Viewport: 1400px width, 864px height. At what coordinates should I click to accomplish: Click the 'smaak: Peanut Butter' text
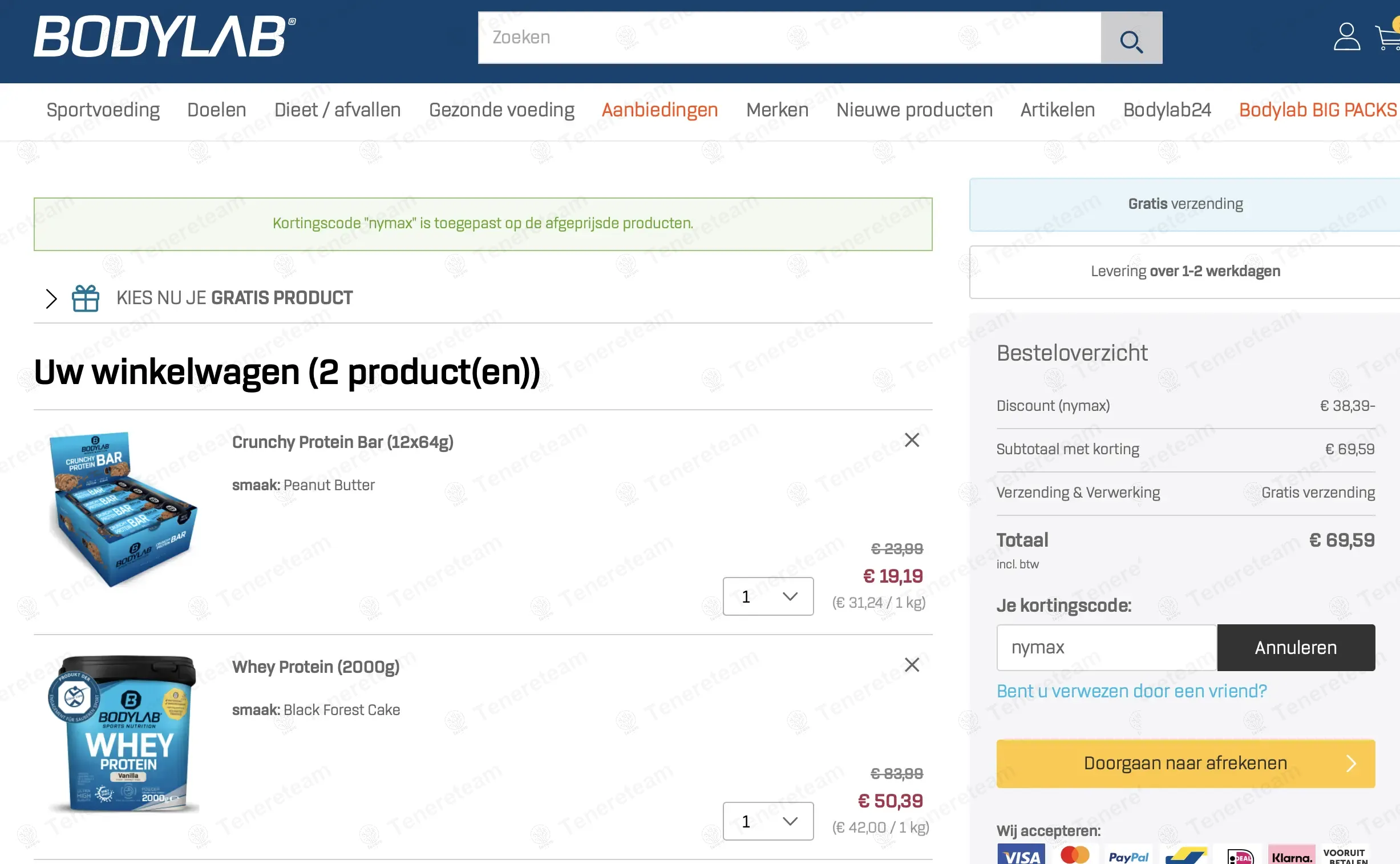[x=304, y=485]
